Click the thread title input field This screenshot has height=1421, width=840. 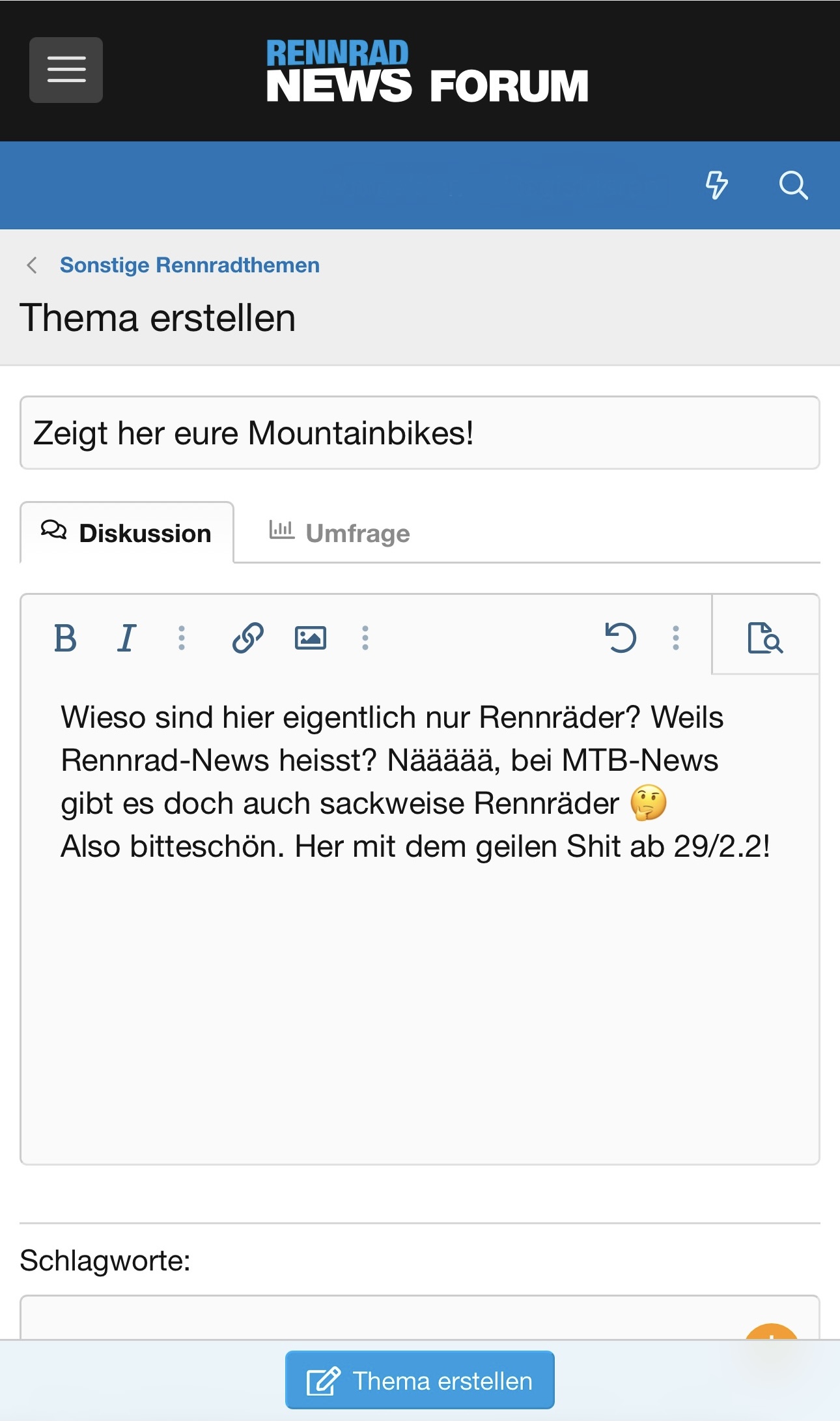[420, 433]
